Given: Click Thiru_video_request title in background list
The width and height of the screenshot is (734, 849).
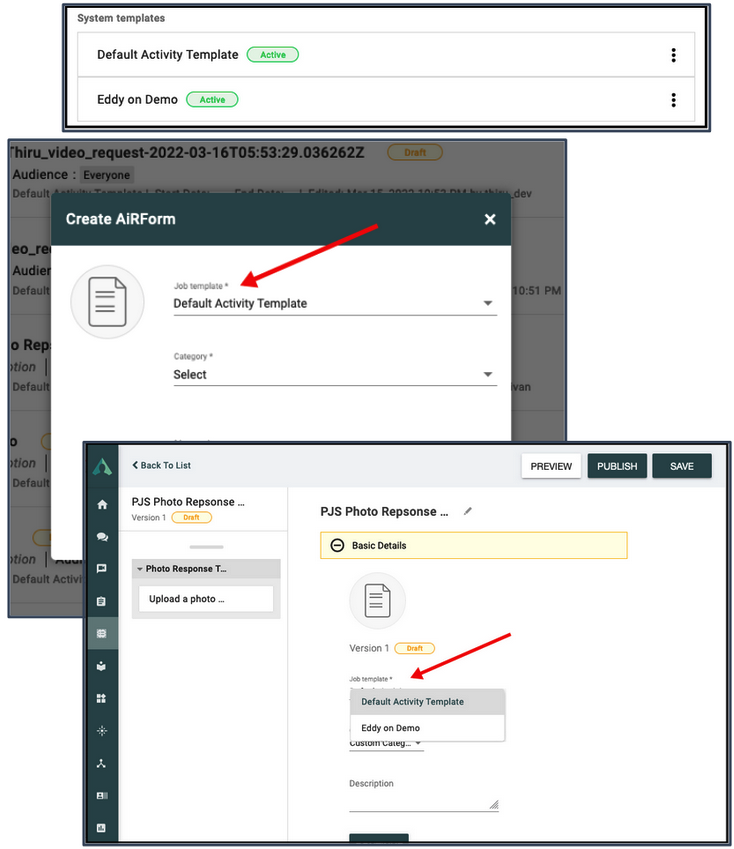Looking at the screenshot, I should coord(187,153).
